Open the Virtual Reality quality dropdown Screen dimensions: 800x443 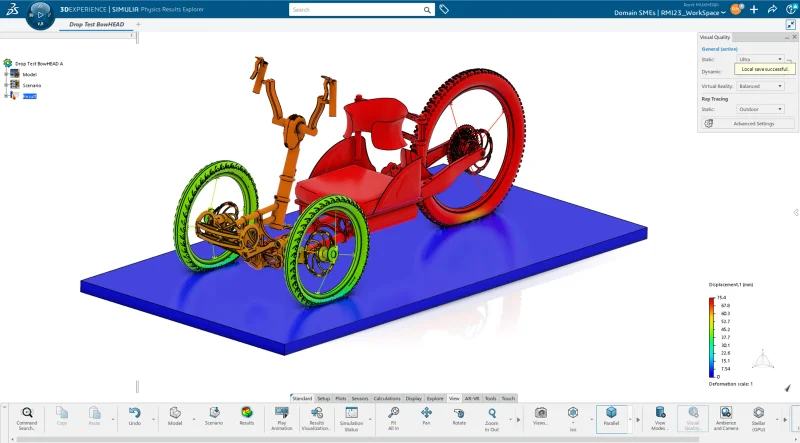pyautogui.click(x=760, y=86)
